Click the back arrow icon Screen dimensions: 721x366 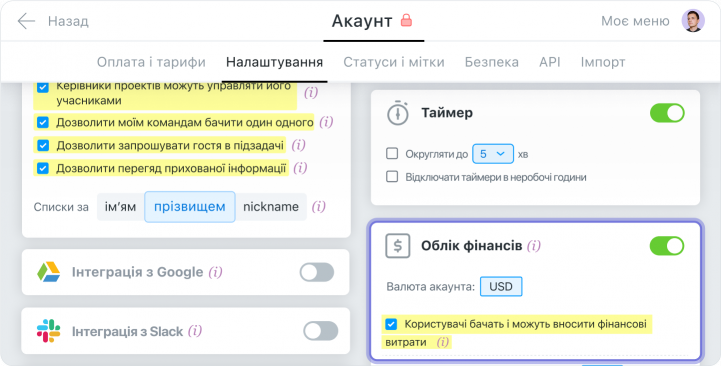[26, 21]
